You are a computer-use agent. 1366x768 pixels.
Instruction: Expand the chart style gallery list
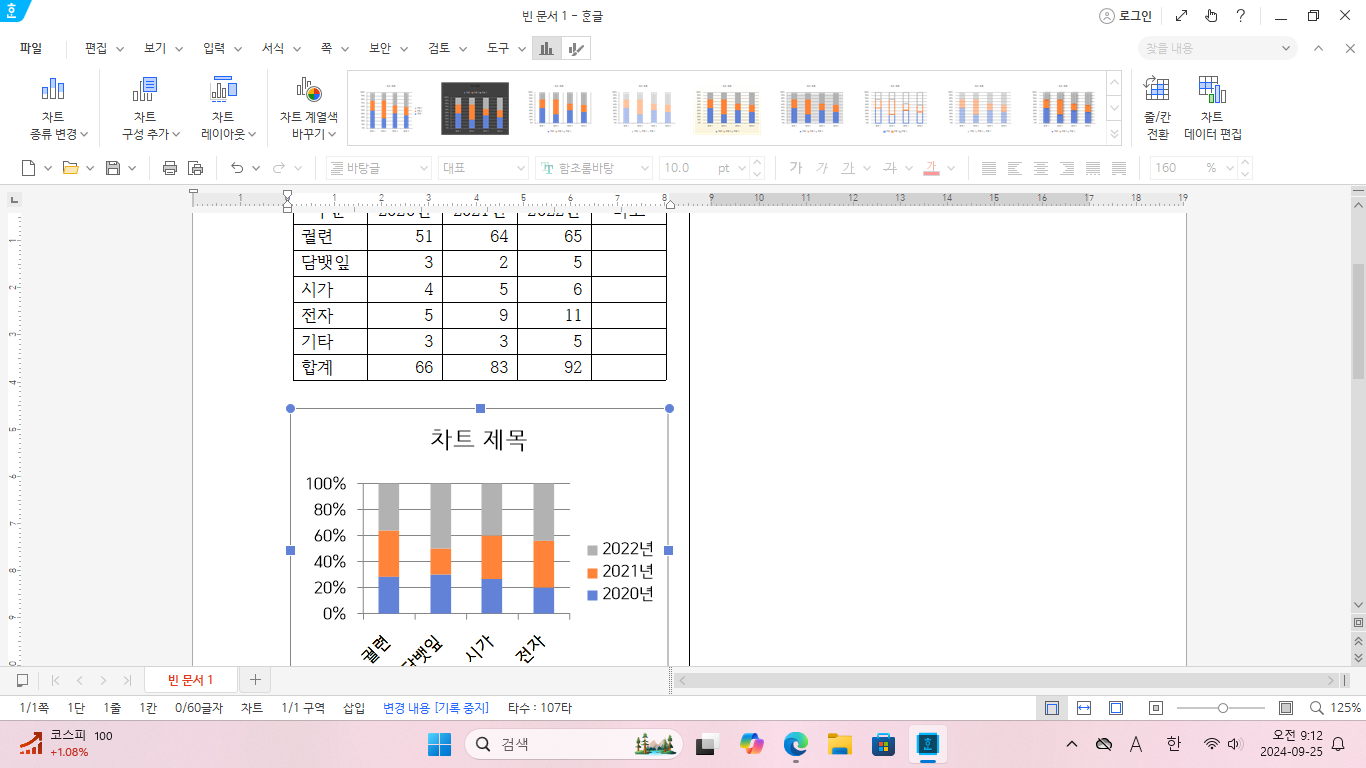(1114, 134)
